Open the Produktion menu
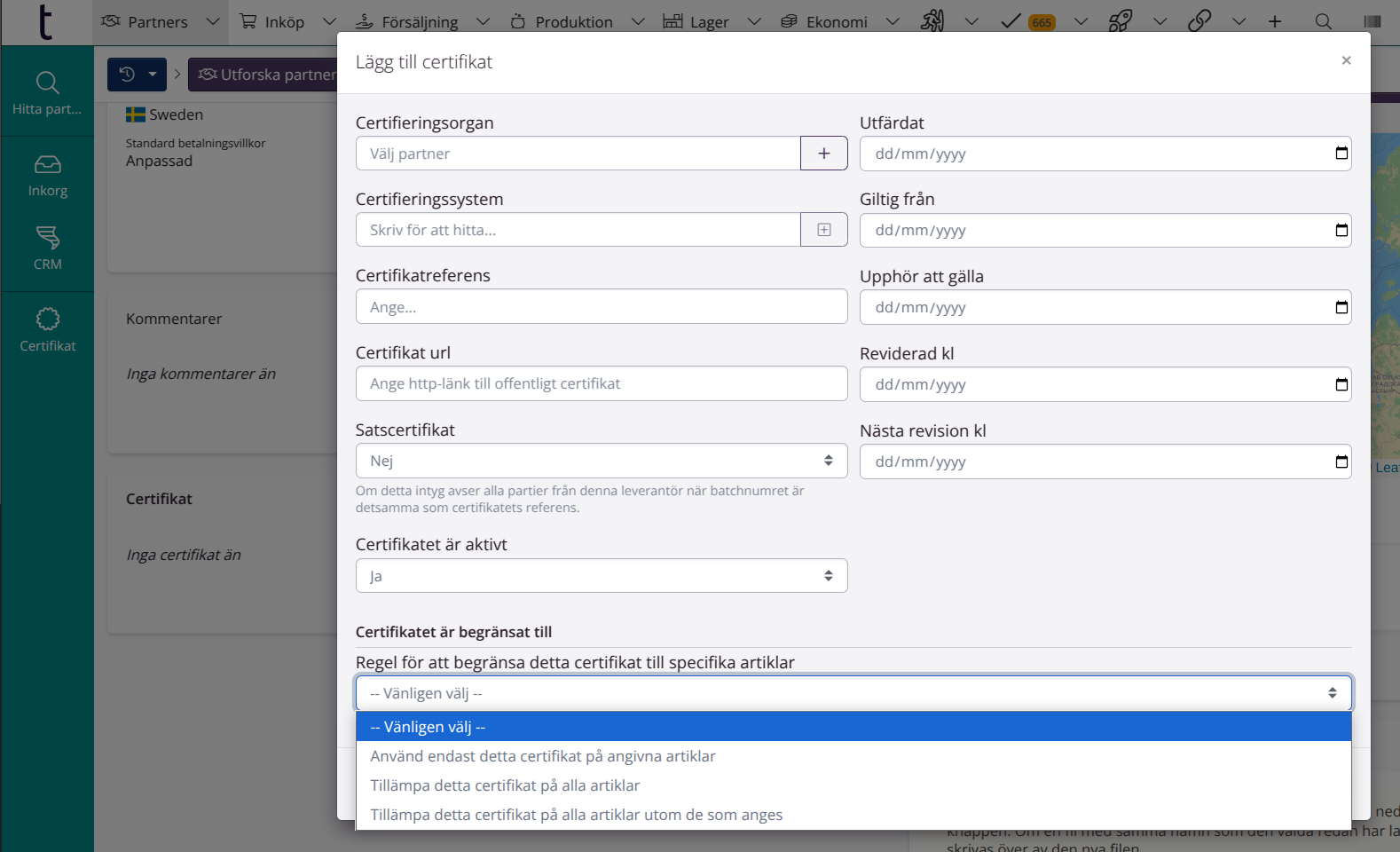The height and width of the screenshot is (852, 1400). [x=573, y=21]
